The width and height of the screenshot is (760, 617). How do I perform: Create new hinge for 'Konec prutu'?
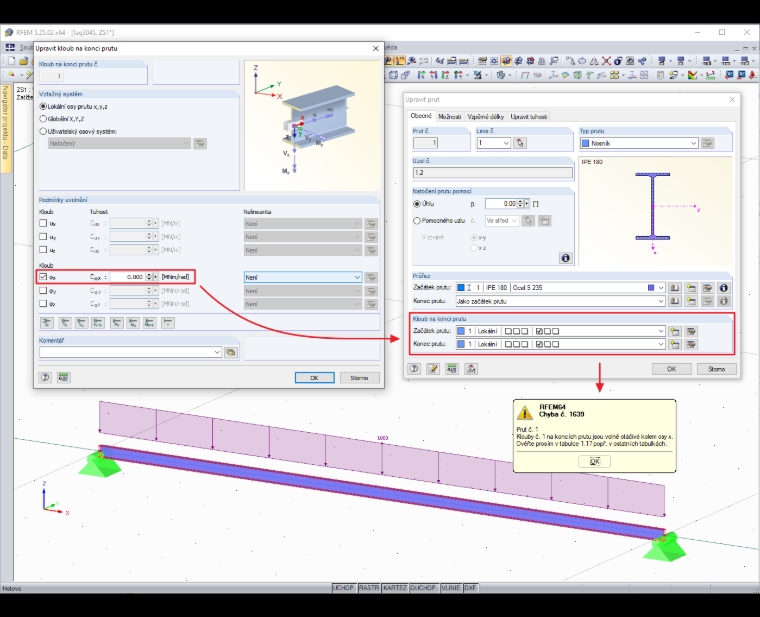click(x=675, y=345)
